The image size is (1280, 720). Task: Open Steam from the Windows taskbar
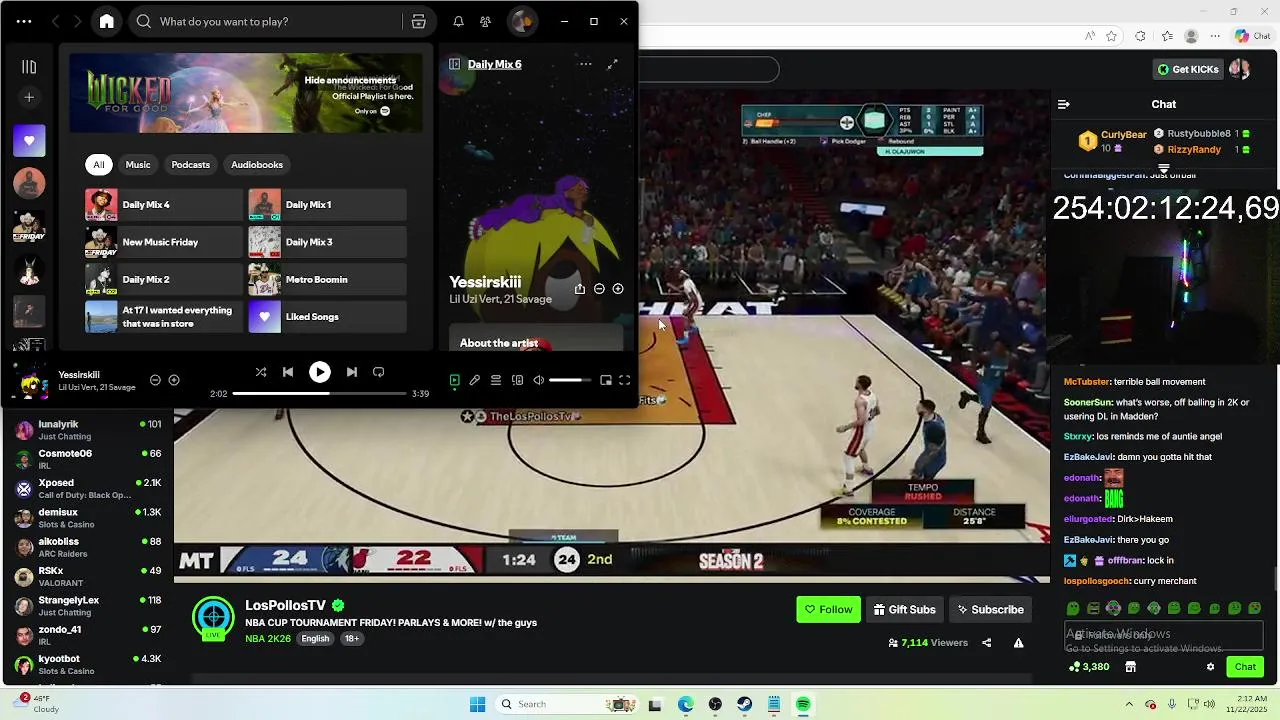pyautogui.click(x=745, y=704)
